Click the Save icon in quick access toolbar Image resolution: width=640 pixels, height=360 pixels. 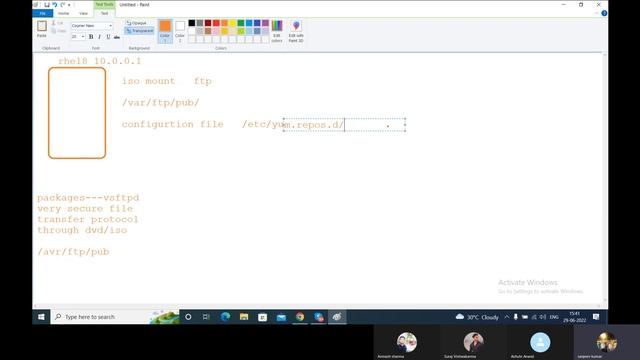(47, 5)
